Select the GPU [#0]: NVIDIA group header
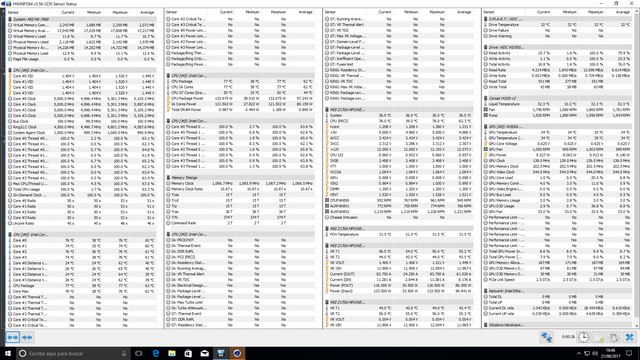Viewport: 640px width, 360px height. point(558,127)
